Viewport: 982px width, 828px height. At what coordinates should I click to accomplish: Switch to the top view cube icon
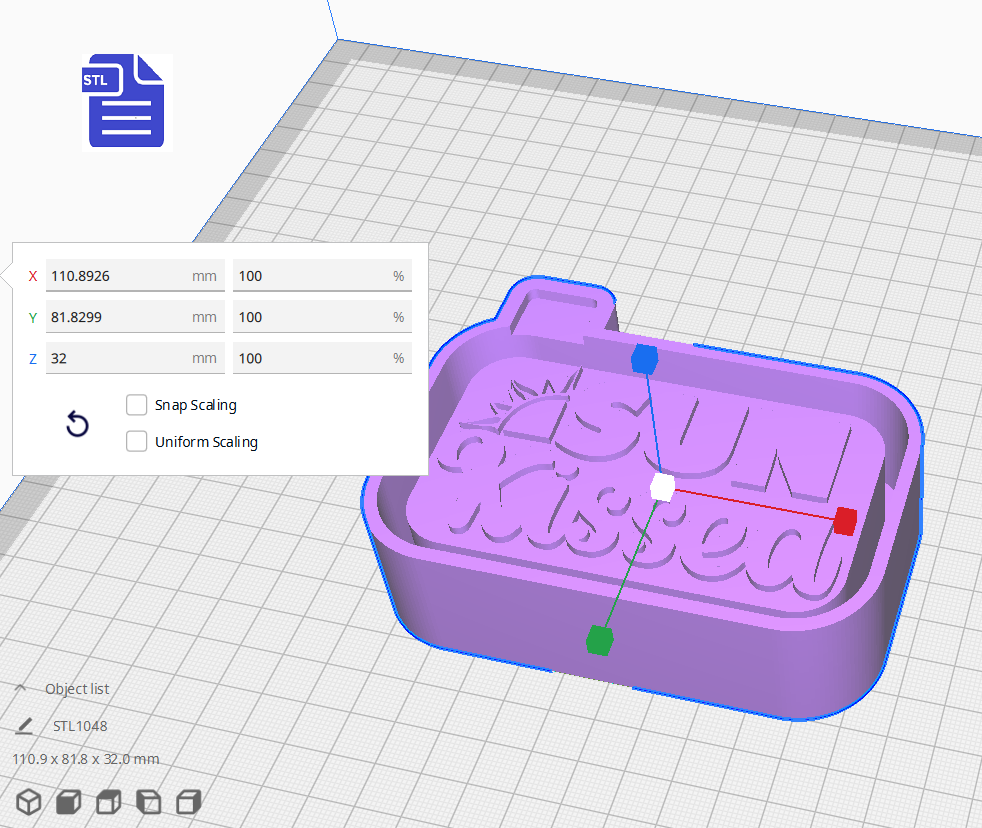108,801
